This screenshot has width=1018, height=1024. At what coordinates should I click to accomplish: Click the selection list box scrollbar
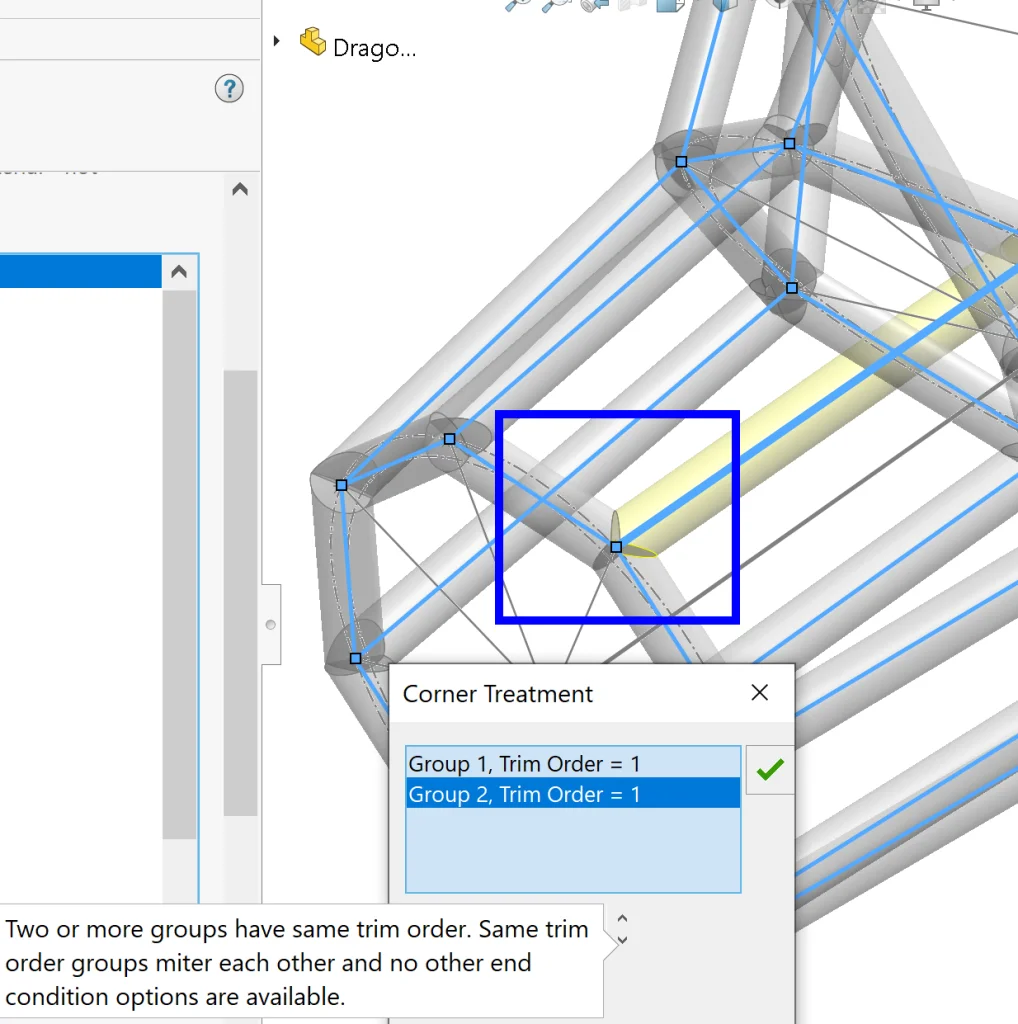click(179, 560)
